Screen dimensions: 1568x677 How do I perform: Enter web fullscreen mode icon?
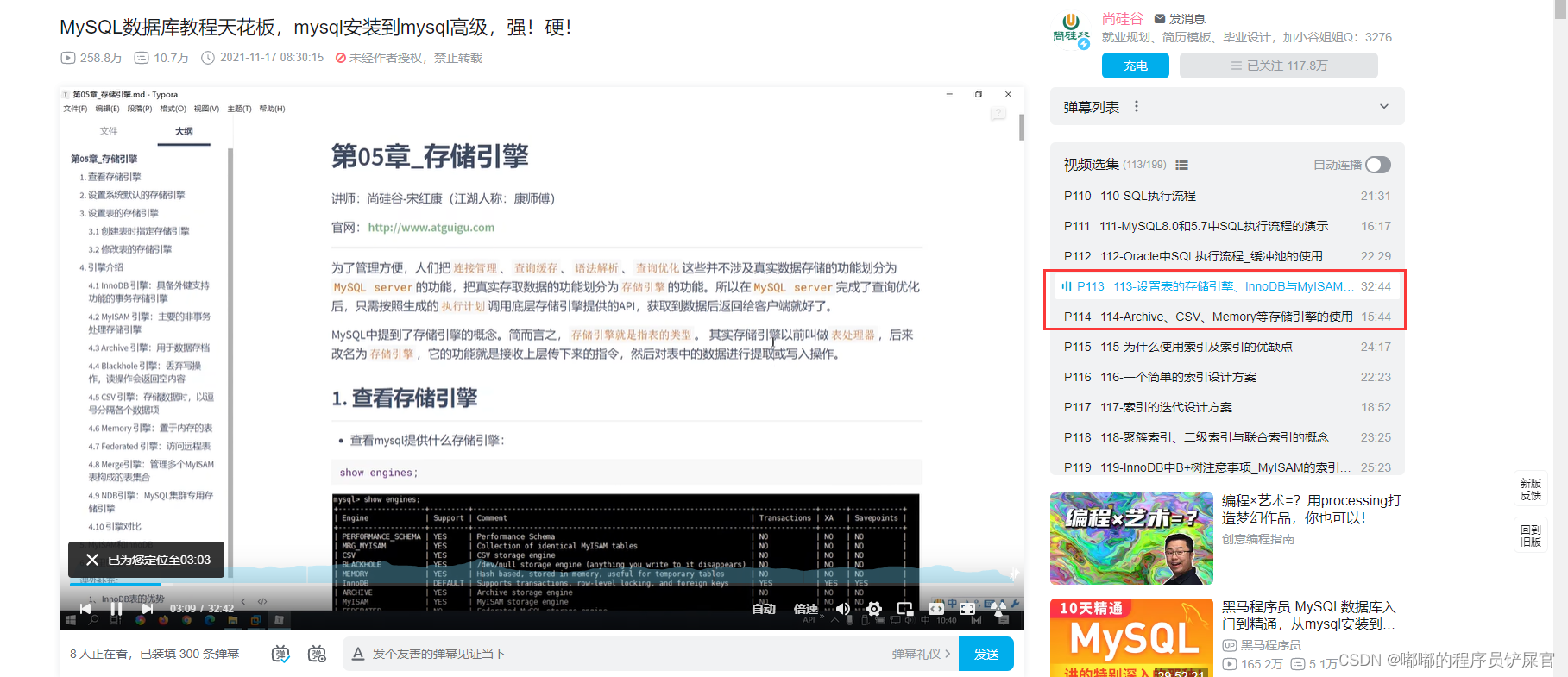pos(967,609)
